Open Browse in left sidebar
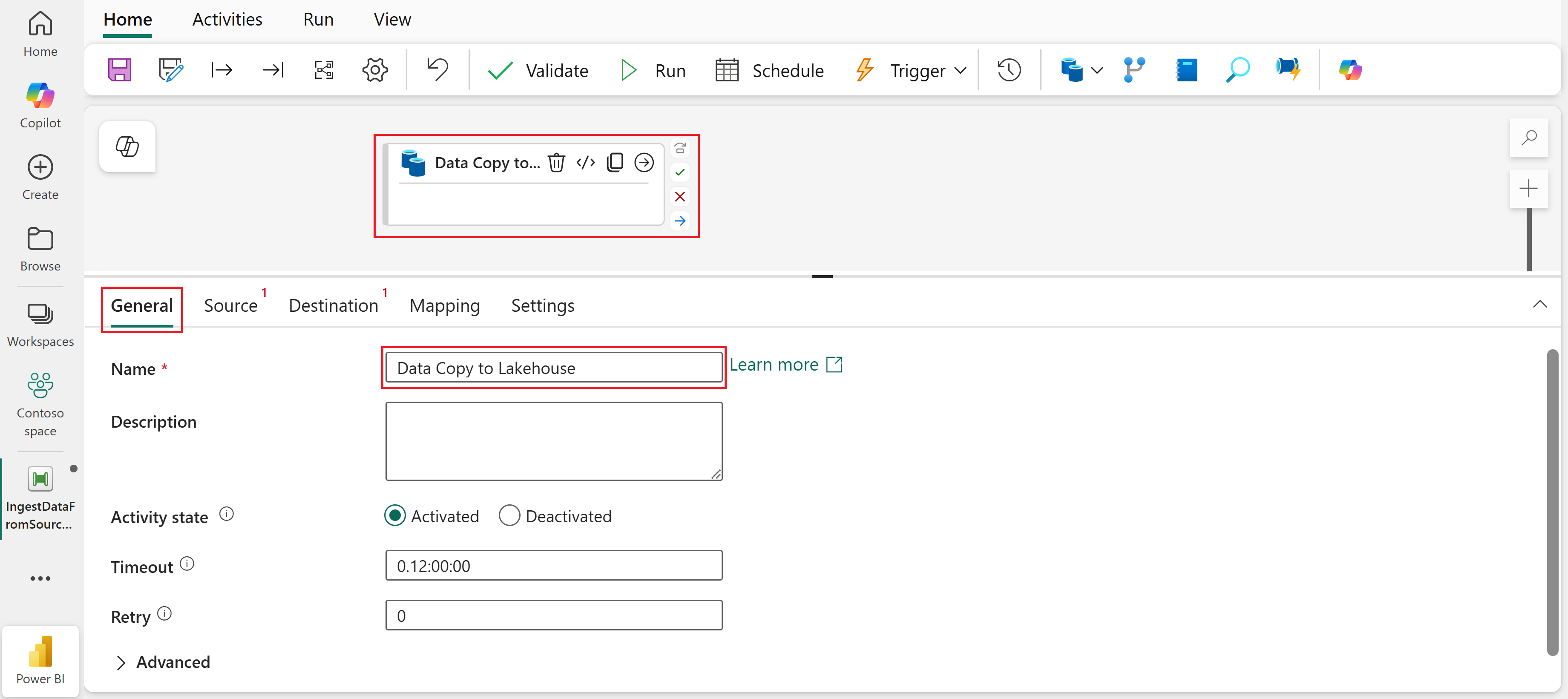This screenshot has height=699, width=1568. tap(40, 249)
